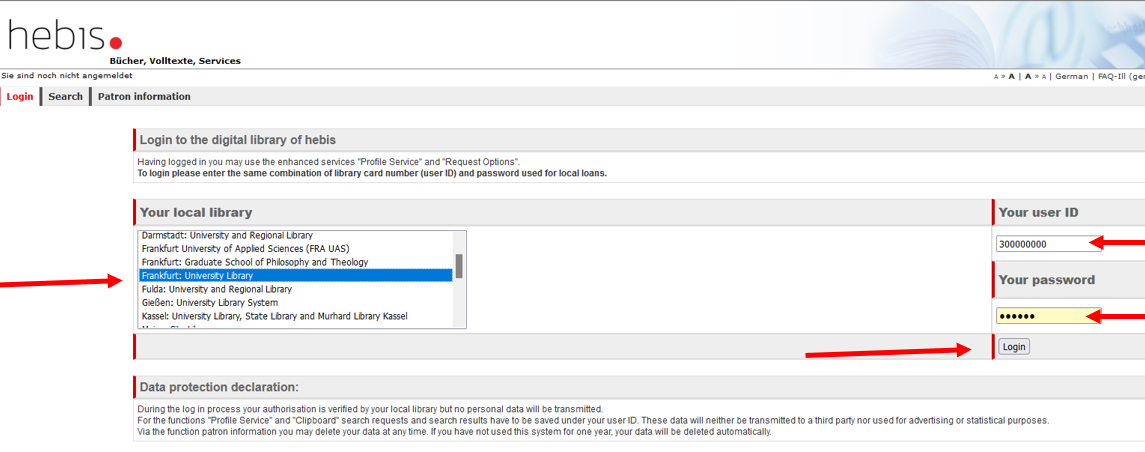1145x452 pixels.
Task: Focus the user ID input field
Action: point(1049,244)
